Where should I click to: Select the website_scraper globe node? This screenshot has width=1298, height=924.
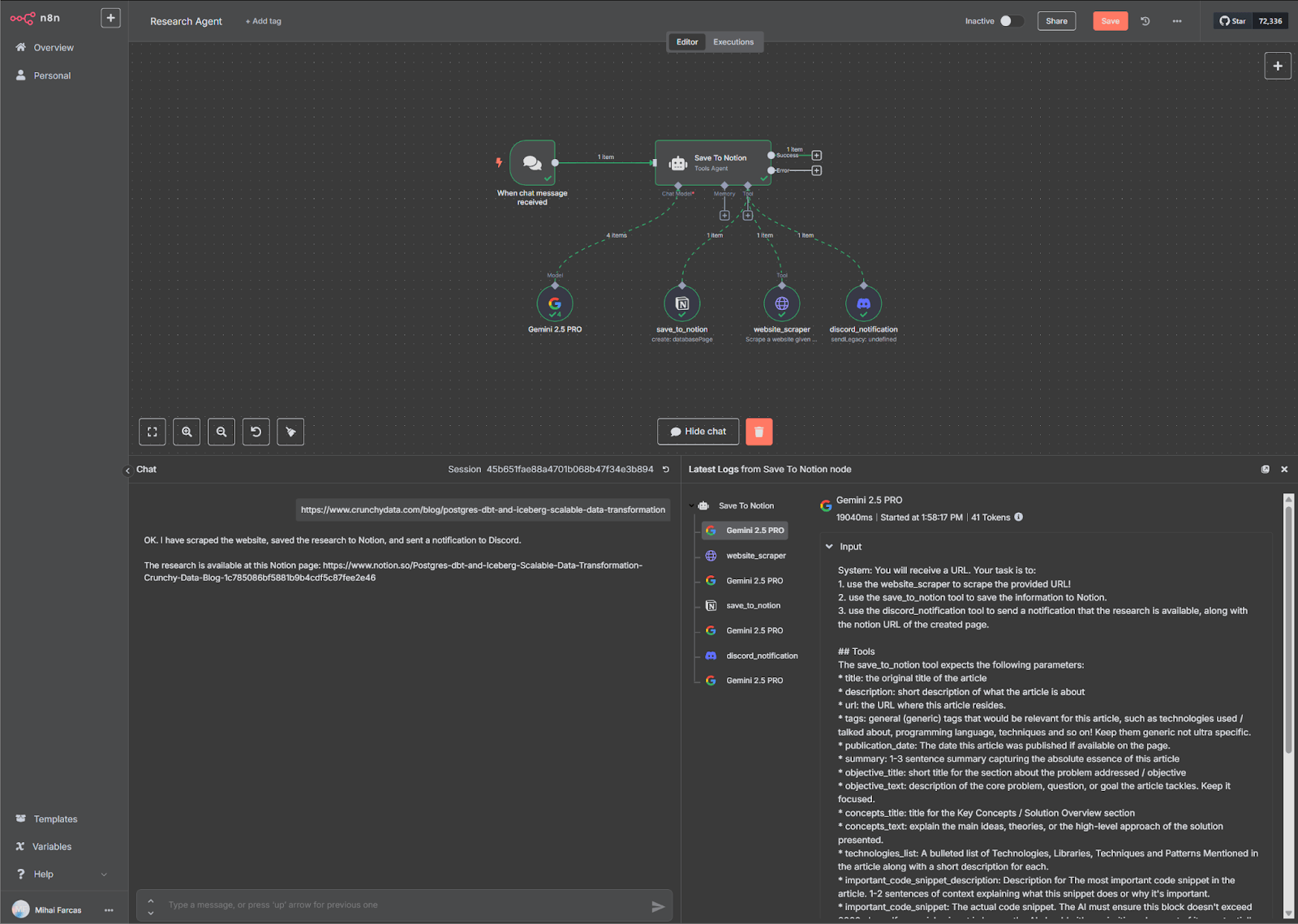click(x=781, y=303)
